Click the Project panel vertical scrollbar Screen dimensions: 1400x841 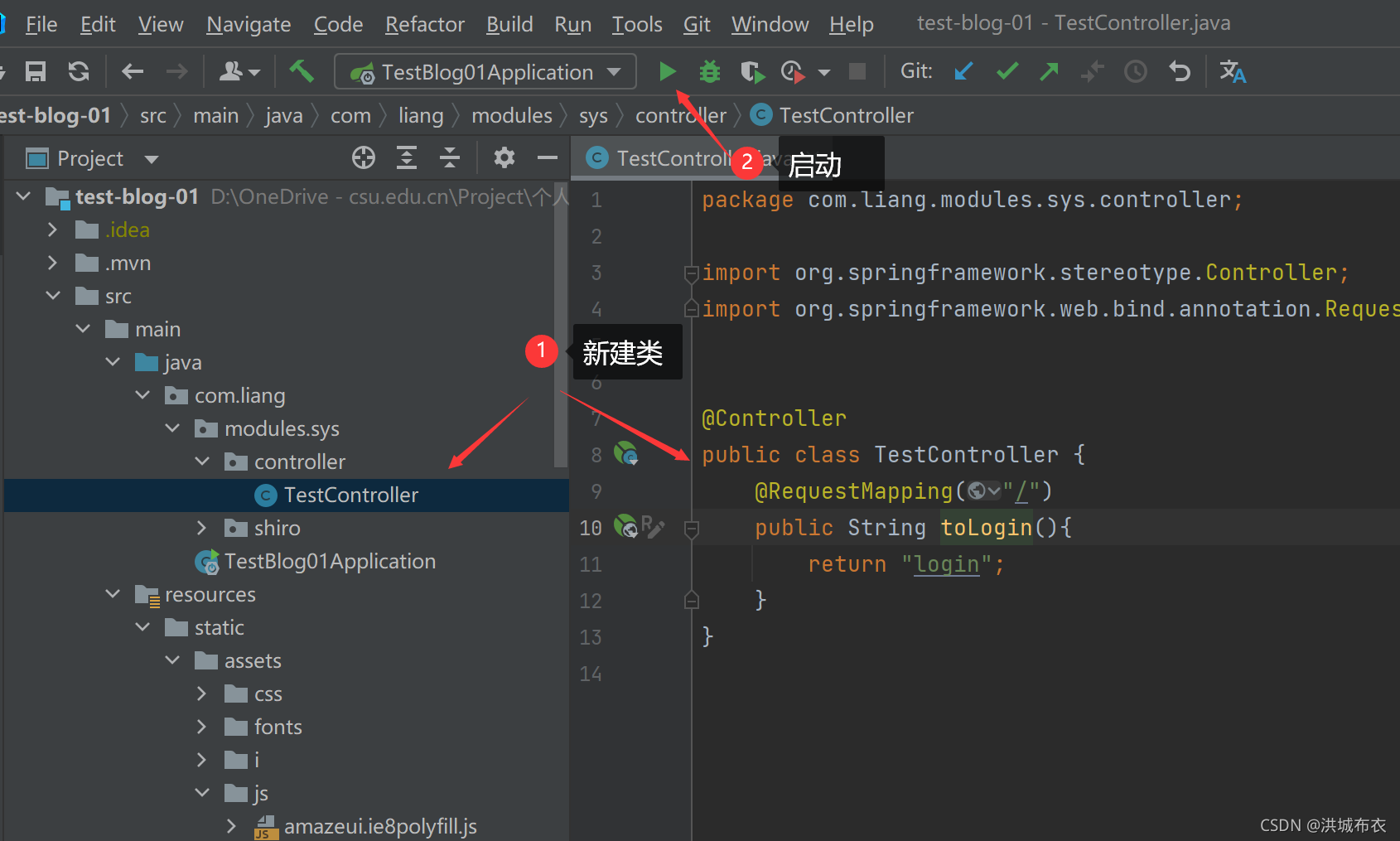point(561,325)
